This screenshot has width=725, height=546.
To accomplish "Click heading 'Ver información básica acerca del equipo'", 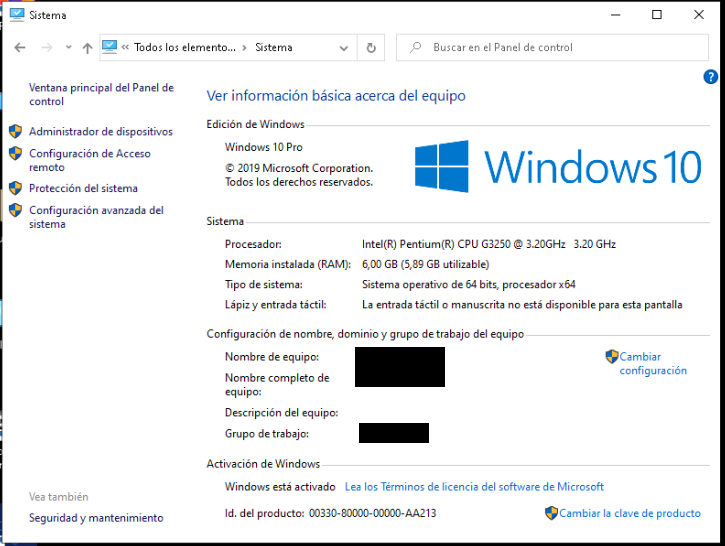I will pyautogui.click(x=336, y=96).
